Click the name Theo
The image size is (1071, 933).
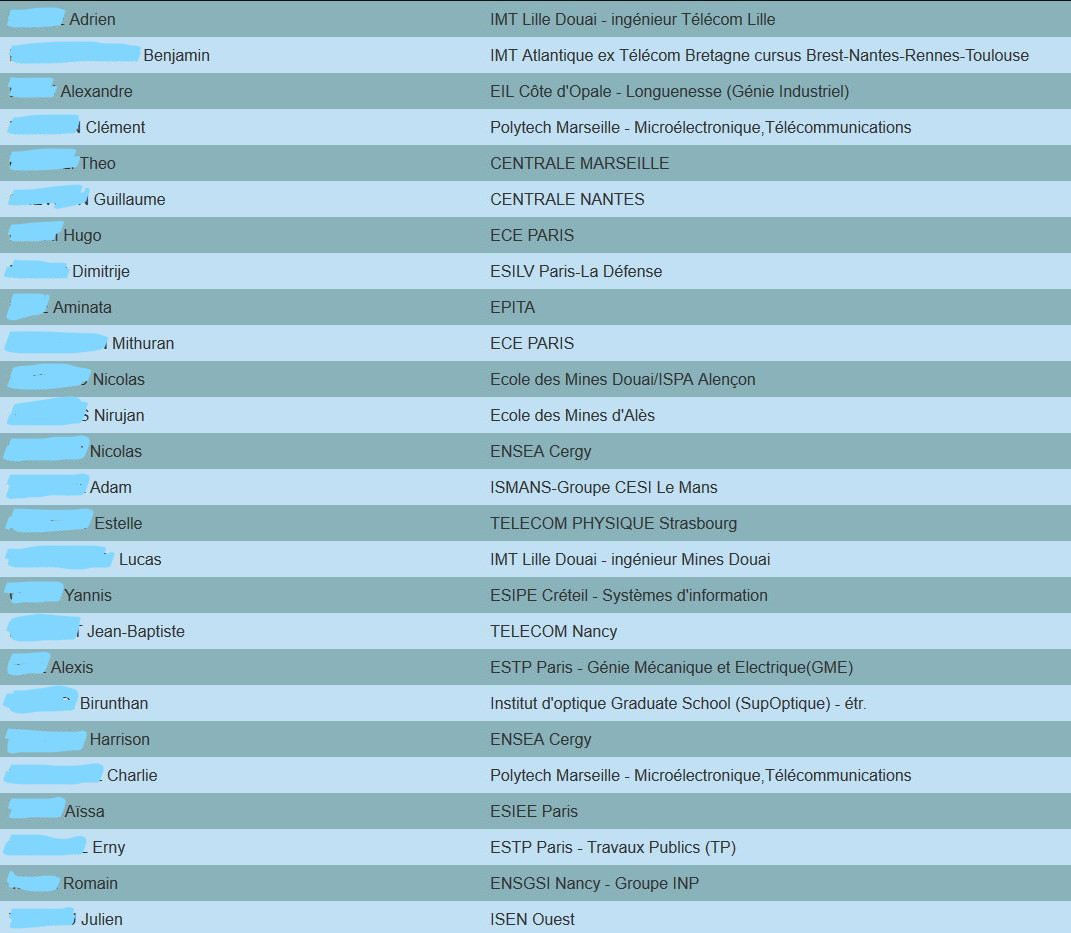point(98,163)
